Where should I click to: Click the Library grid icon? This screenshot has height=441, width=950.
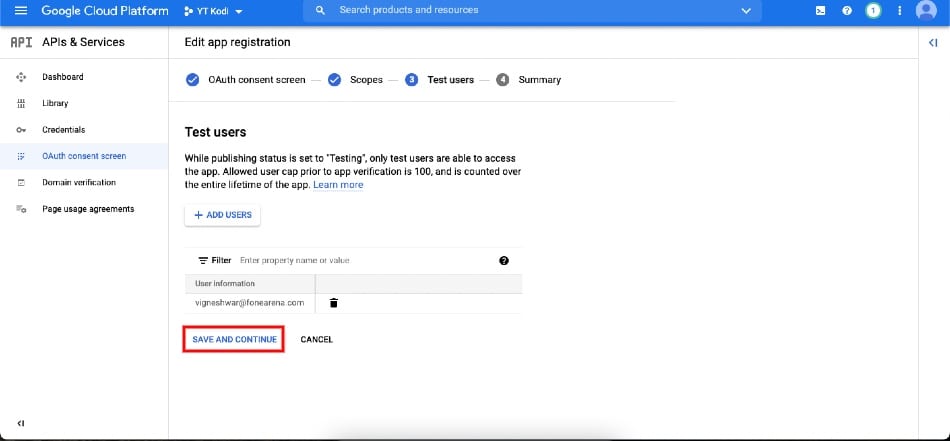(21, 104)
